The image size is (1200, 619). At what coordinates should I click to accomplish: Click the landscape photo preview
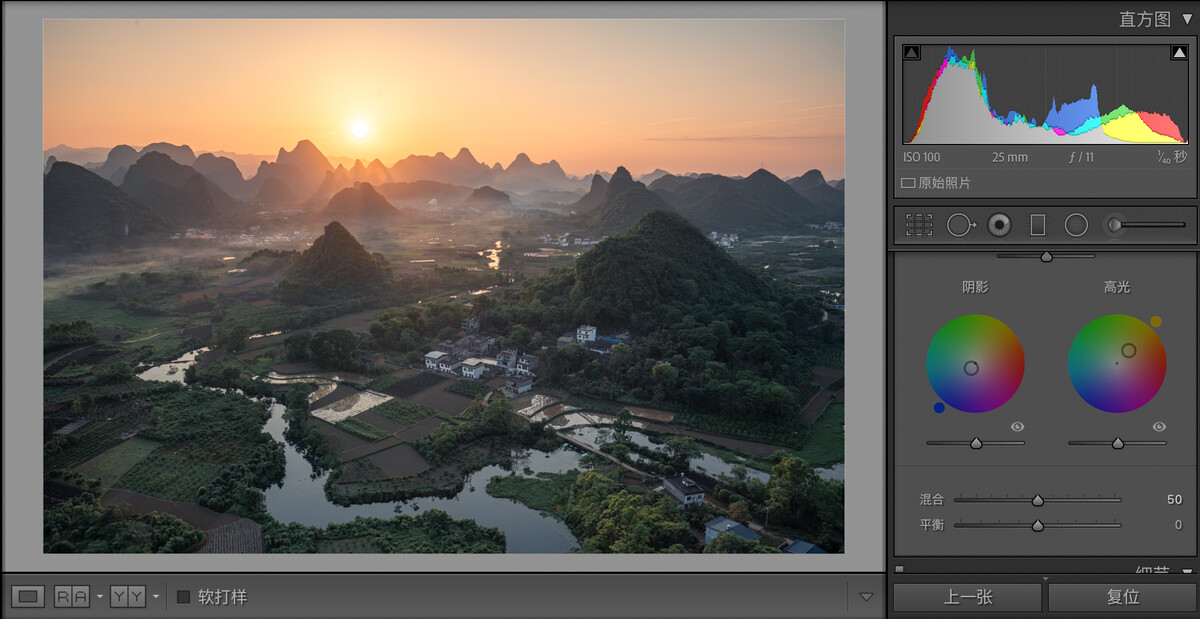443,286
